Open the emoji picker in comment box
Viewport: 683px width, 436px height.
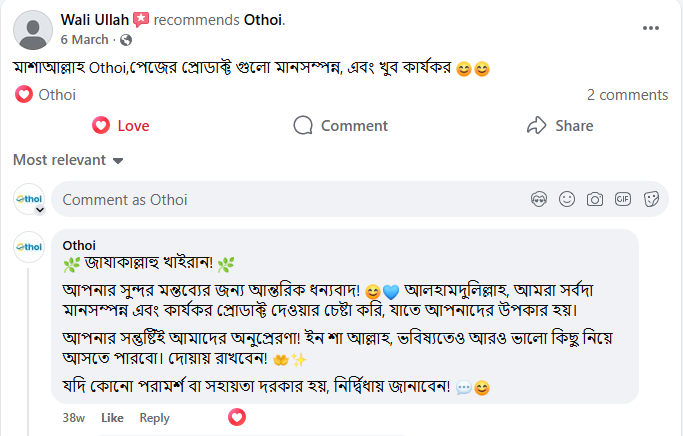pos(567,200)
